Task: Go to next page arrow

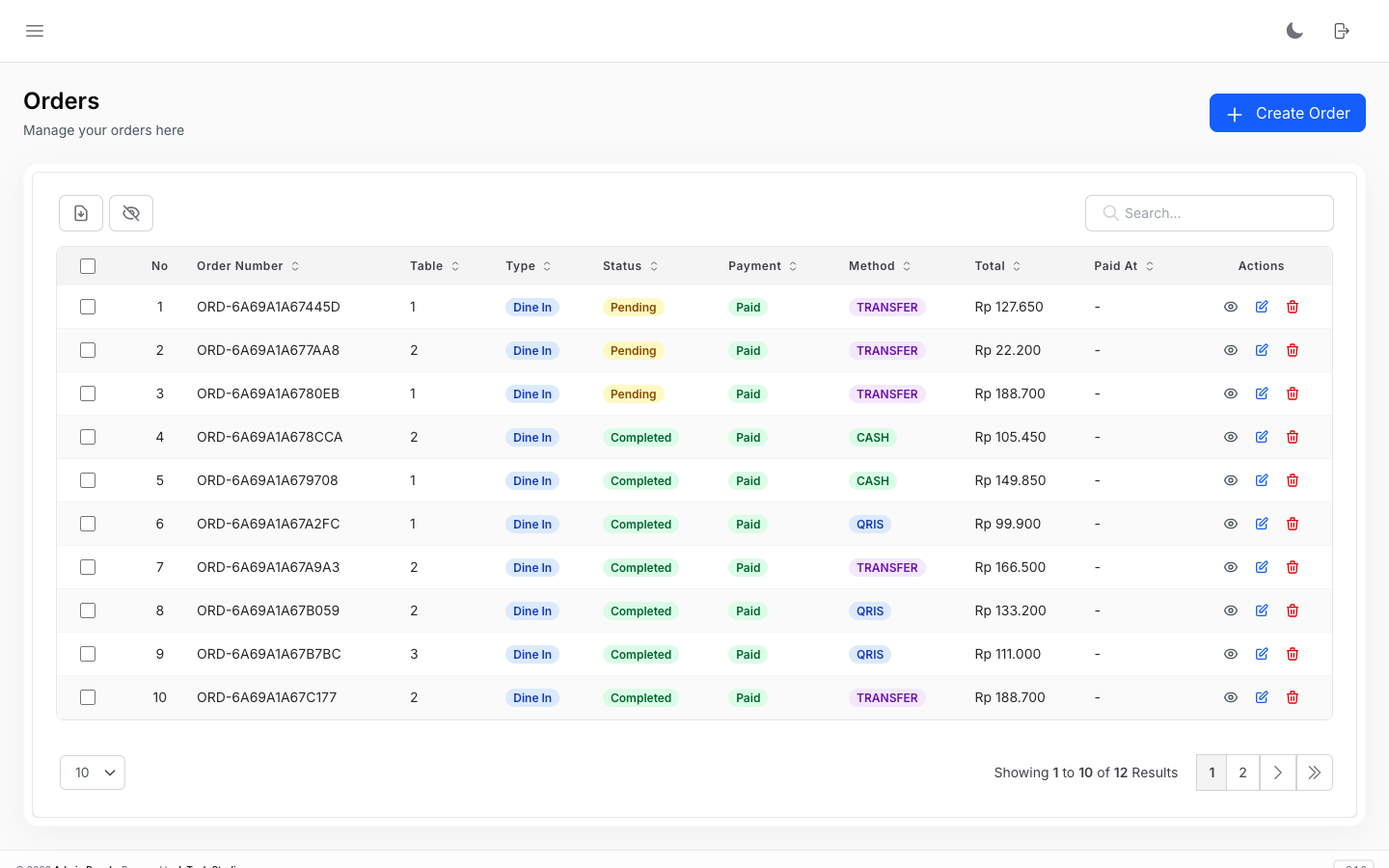Action: [x=1277, y=773]
